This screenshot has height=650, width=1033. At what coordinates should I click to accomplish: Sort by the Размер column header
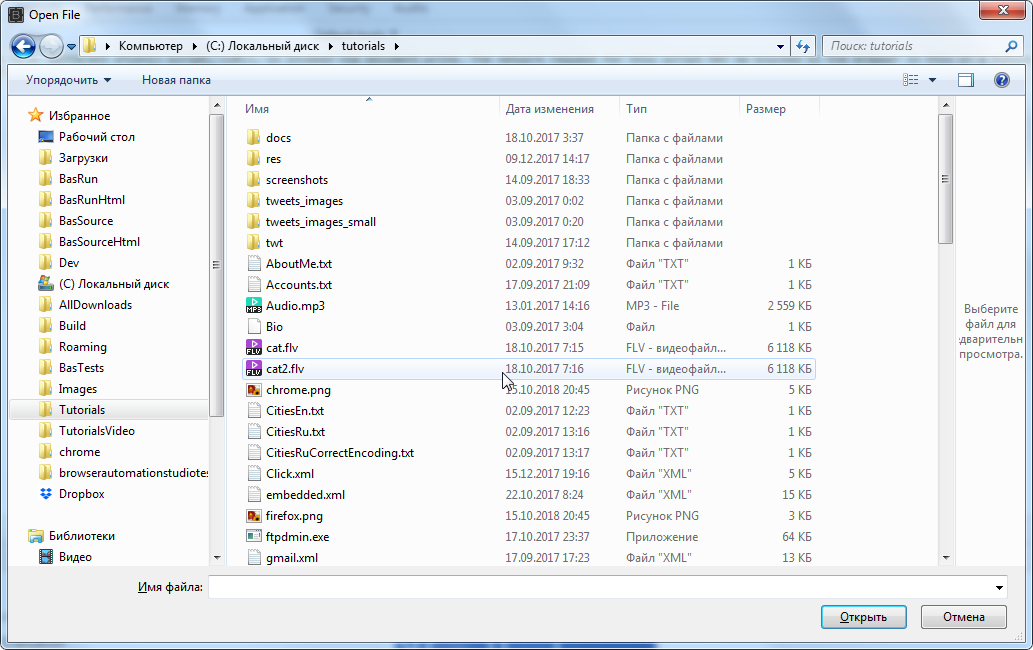coord(765,109)
